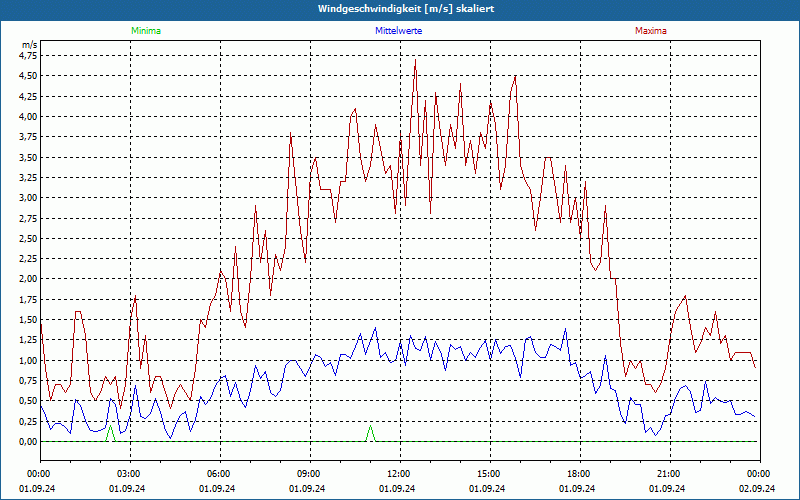
Task: Click the 4,25 y-axis value
Action: pyautogui.click(x=28, y=96)
